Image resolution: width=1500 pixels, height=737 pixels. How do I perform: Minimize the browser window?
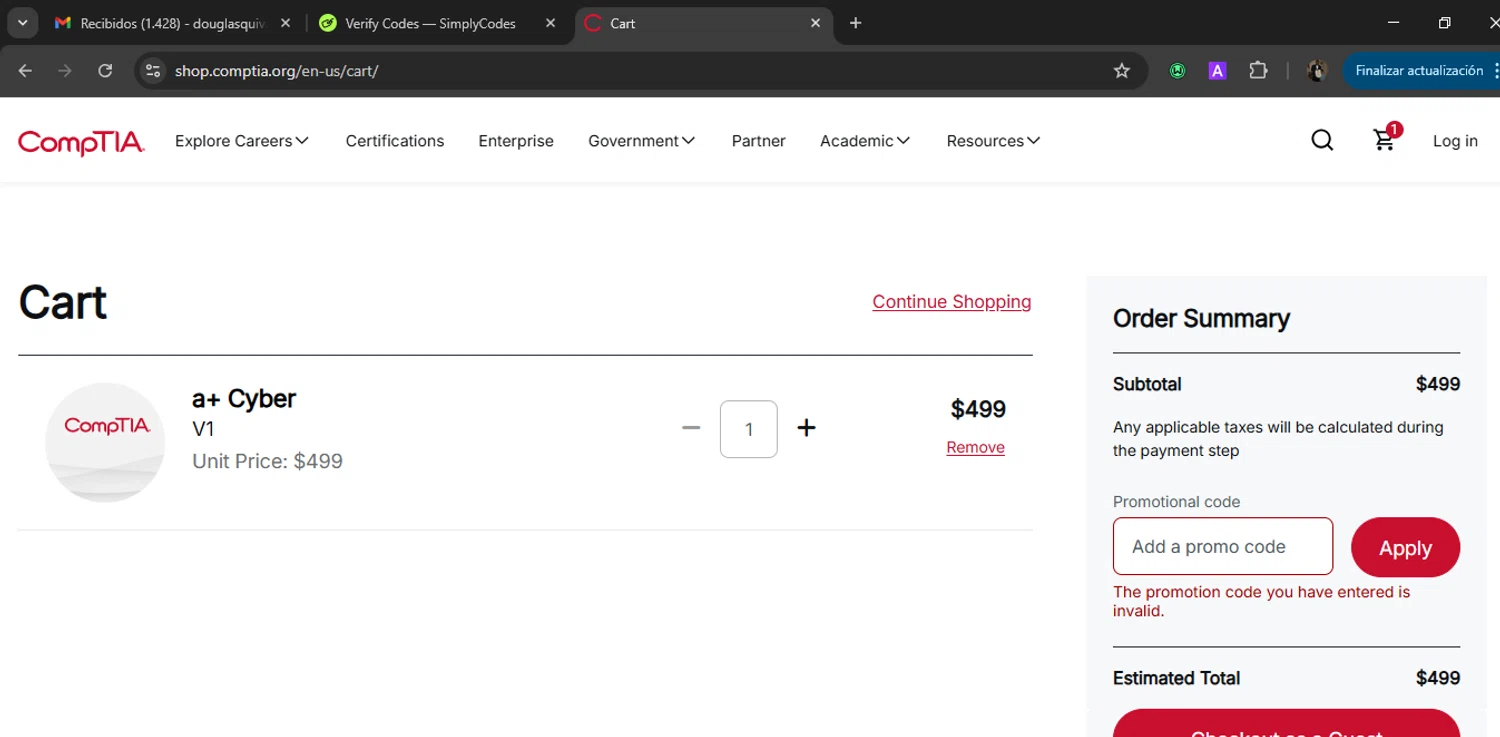point(1393,22)
